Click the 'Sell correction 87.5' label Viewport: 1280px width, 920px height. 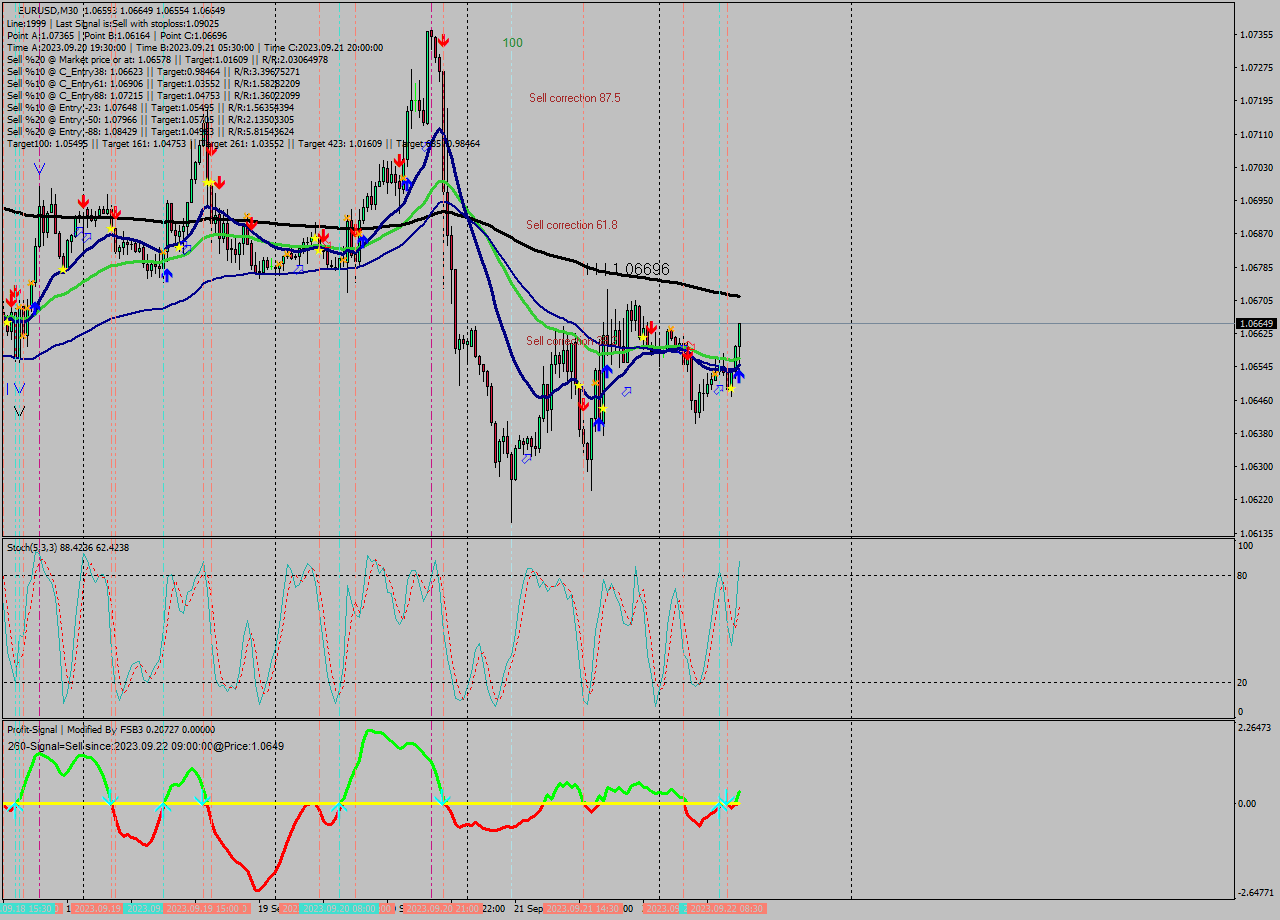click(574, 98)
